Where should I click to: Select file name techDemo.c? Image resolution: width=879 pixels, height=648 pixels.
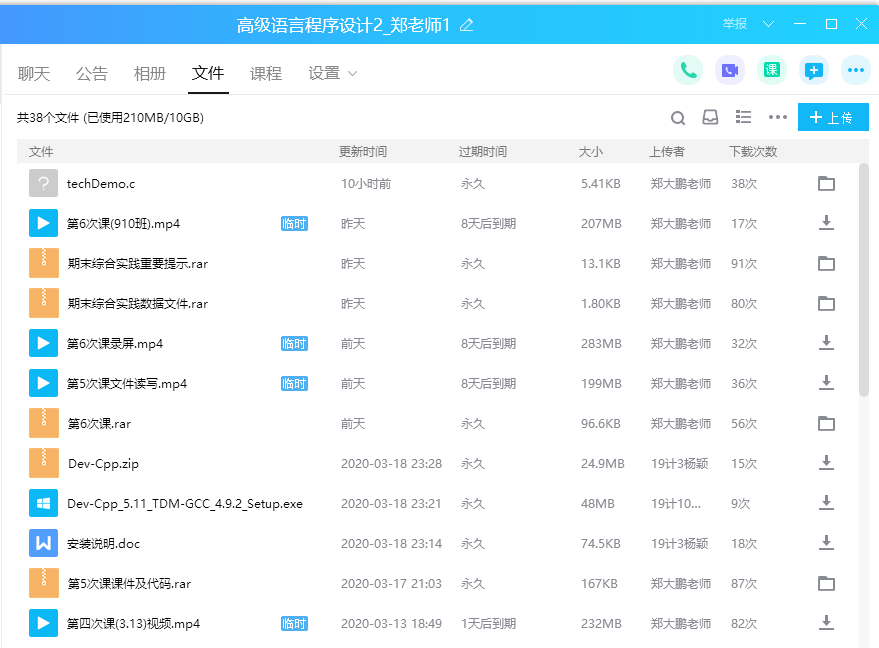pyautogui.click(x=101, y=184)
